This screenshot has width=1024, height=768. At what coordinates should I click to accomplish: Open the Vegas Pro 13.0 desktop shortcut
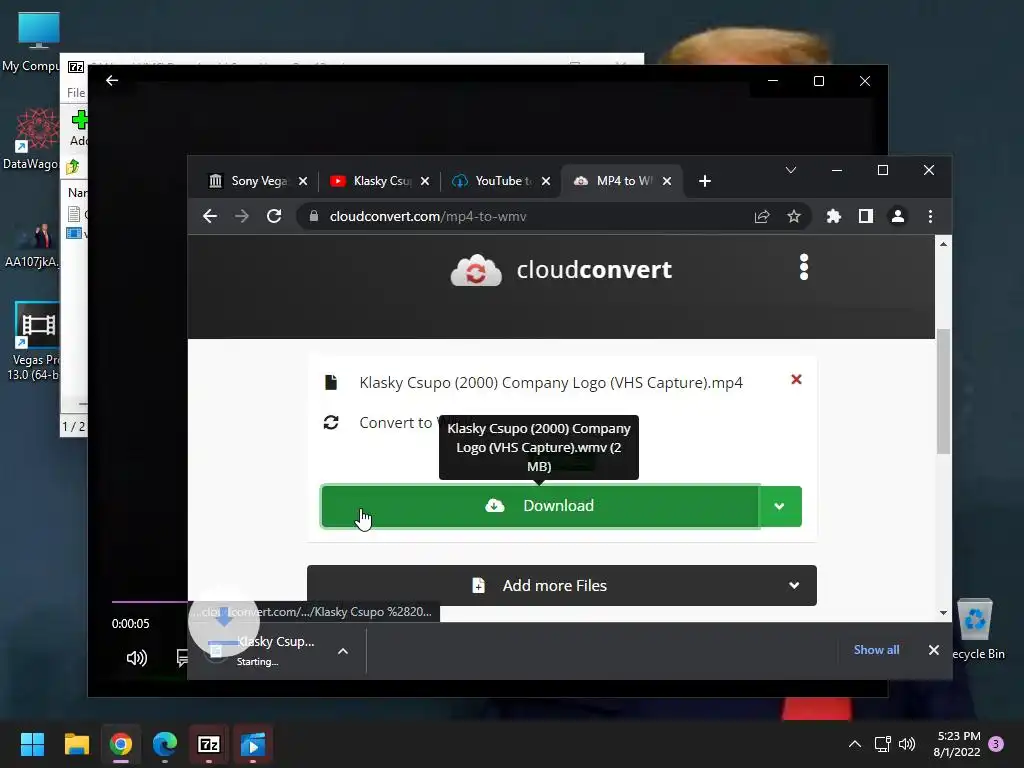tap(34, 341)
